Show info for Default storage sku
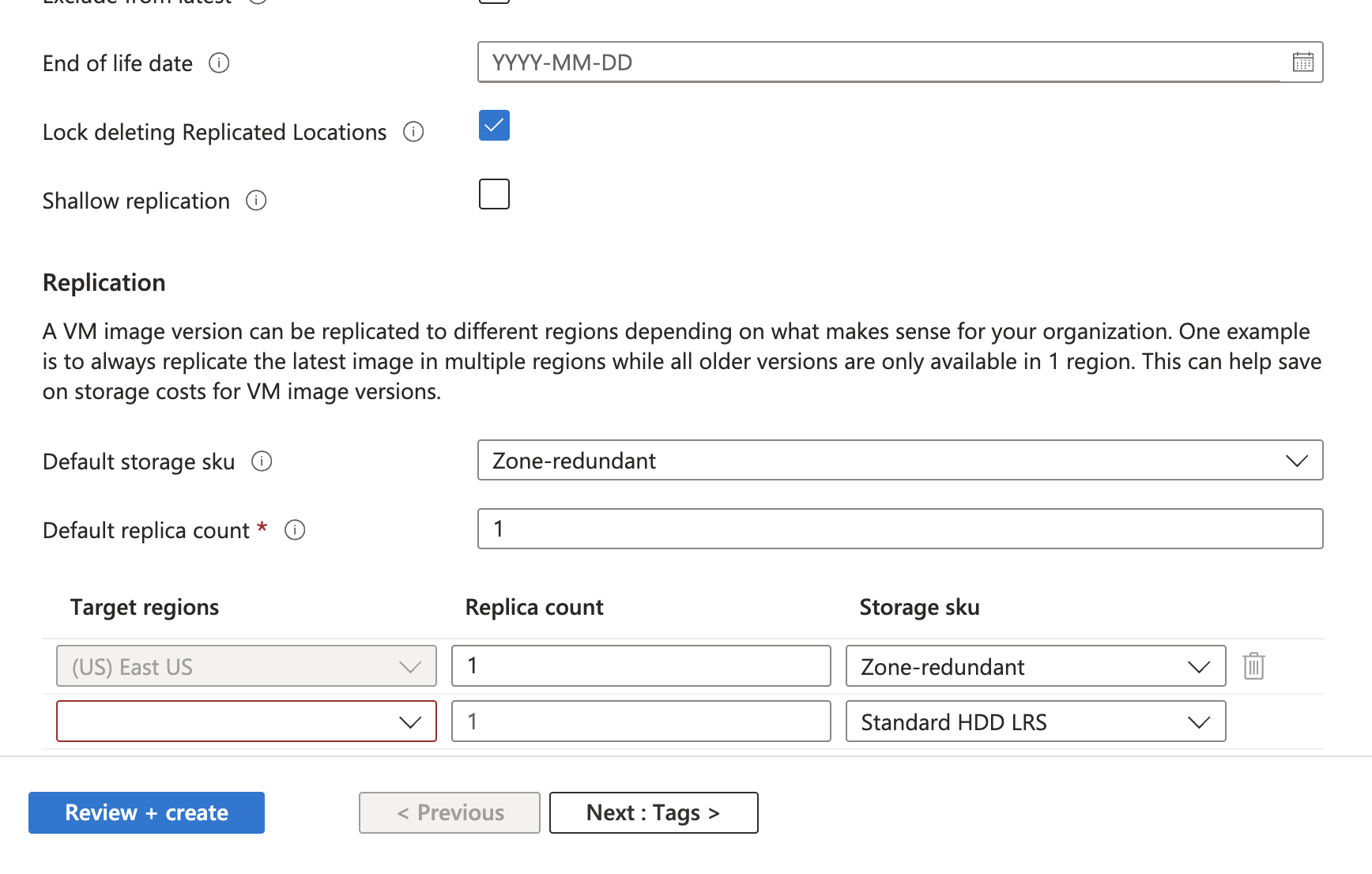This screenshot has height=874, width=1372. 262,461
